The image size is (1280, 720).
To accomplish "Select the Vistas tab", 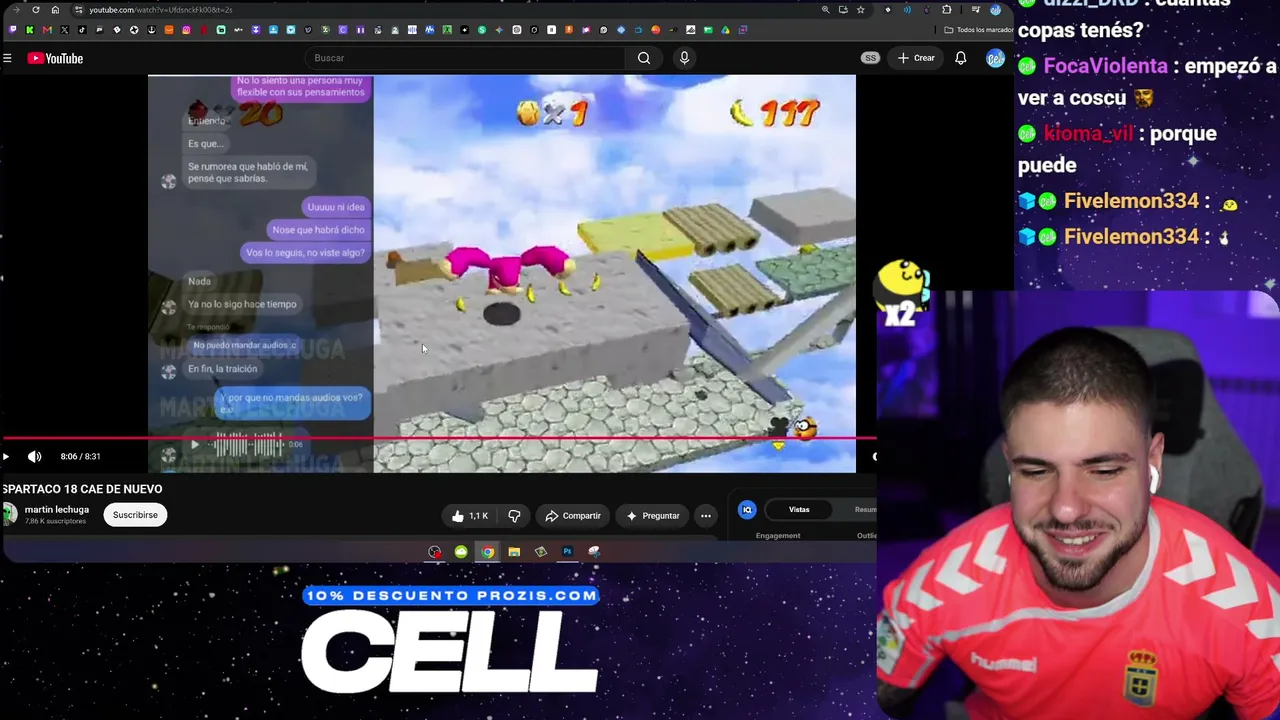I will [x=799, y=510].
